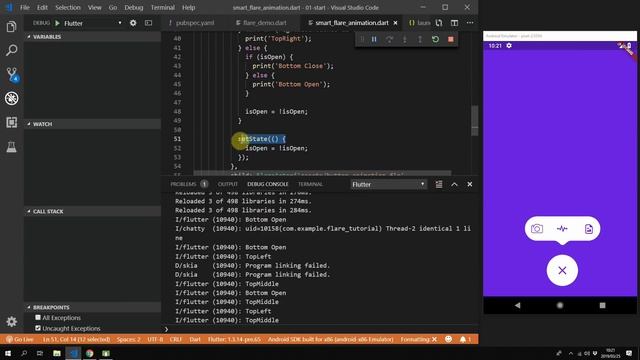640x360 pixels.
Task: Collapse the Watch section
Action: 92,124
